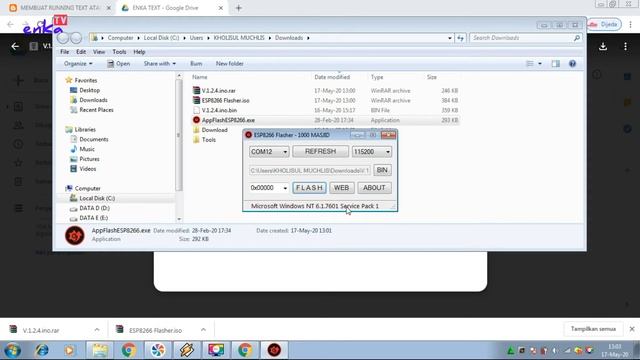Viewport: 640px width, 360px height.
Task: Open V.1.2.4.ino.rar download item menu arrow
Action: point(97,329)
